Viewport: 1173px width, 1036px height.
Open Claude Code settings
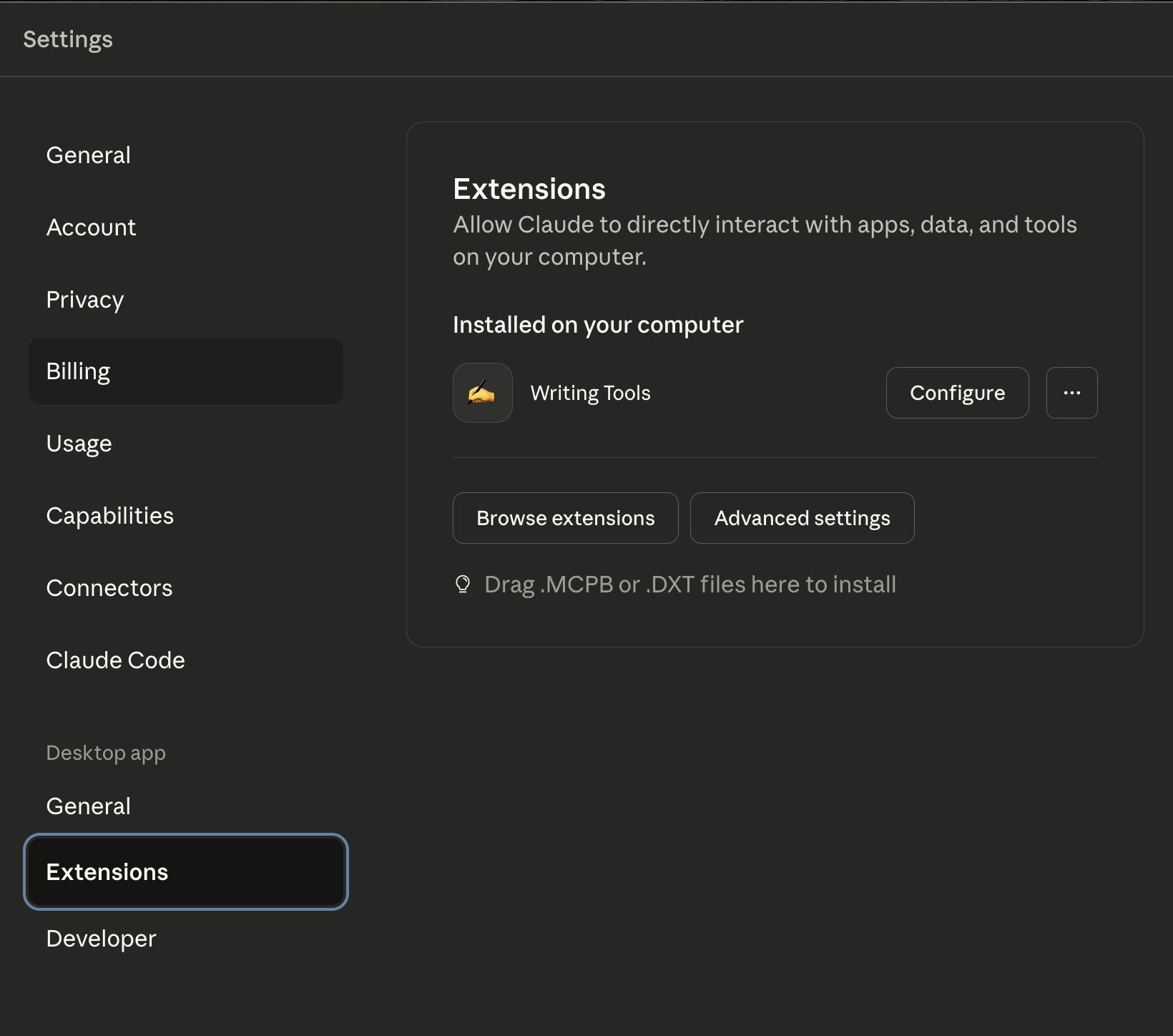[x=115, y=660]
